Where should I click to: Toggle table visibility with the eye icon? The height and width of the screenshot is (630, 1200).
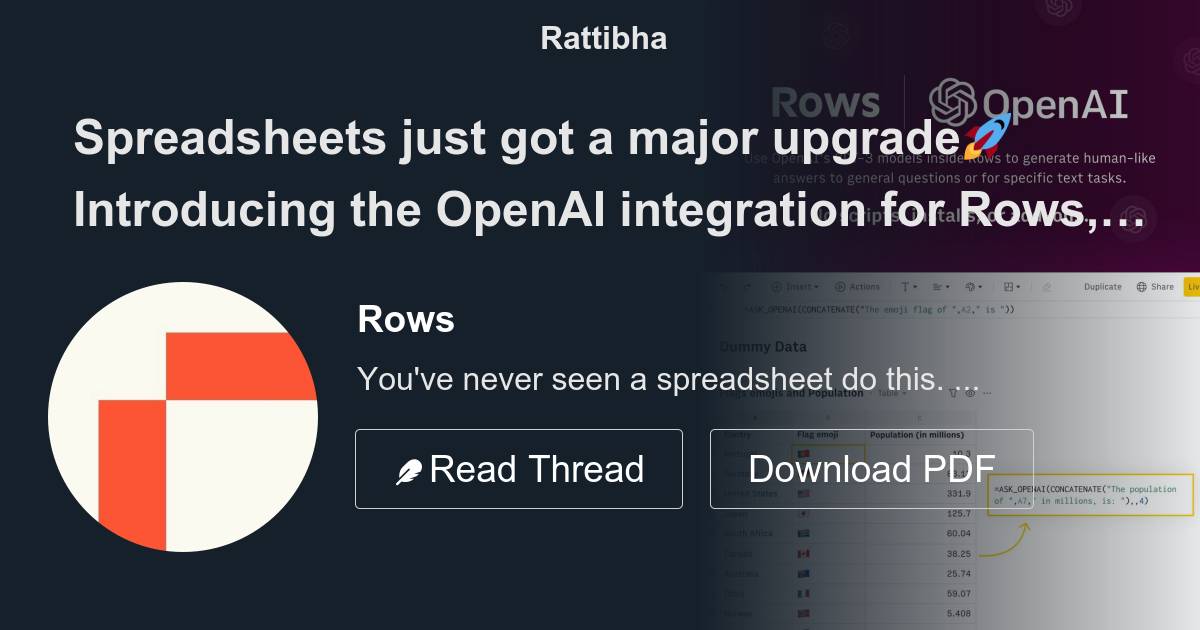[x=970, y=395]
